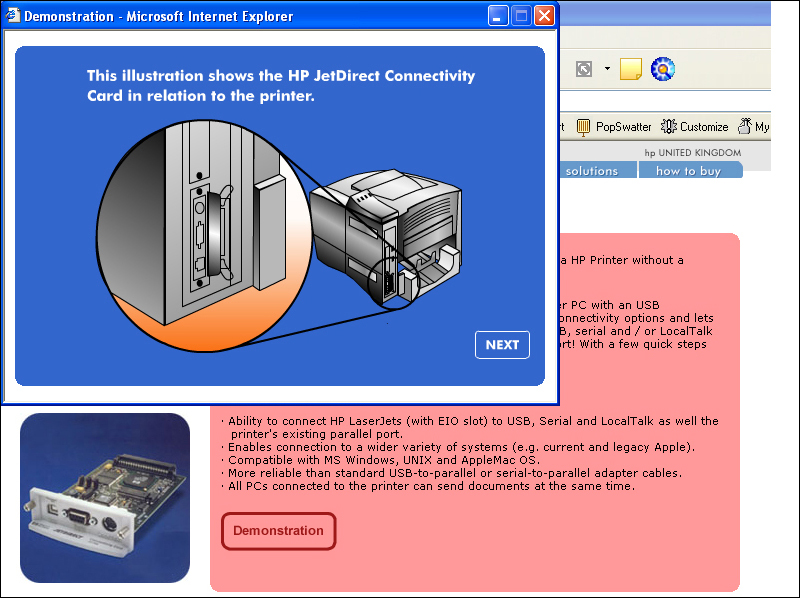Click the PopSwatter toolbar icon
This screenshot has height=598, width=800.
pyautogui.click(x=583, y=127)
